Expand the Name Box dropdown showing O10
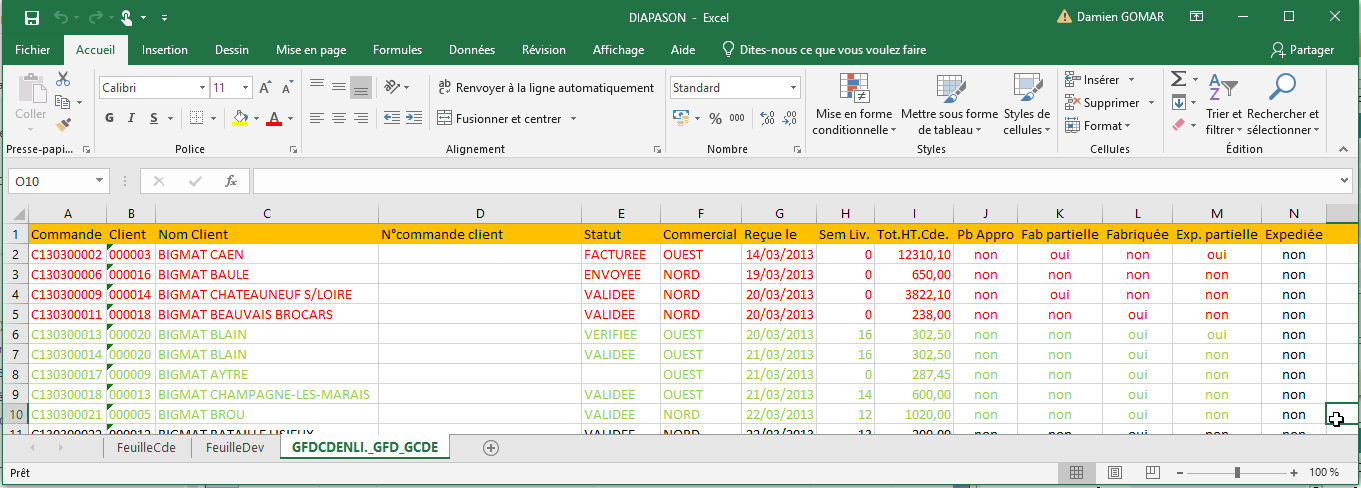 (99, 181)
